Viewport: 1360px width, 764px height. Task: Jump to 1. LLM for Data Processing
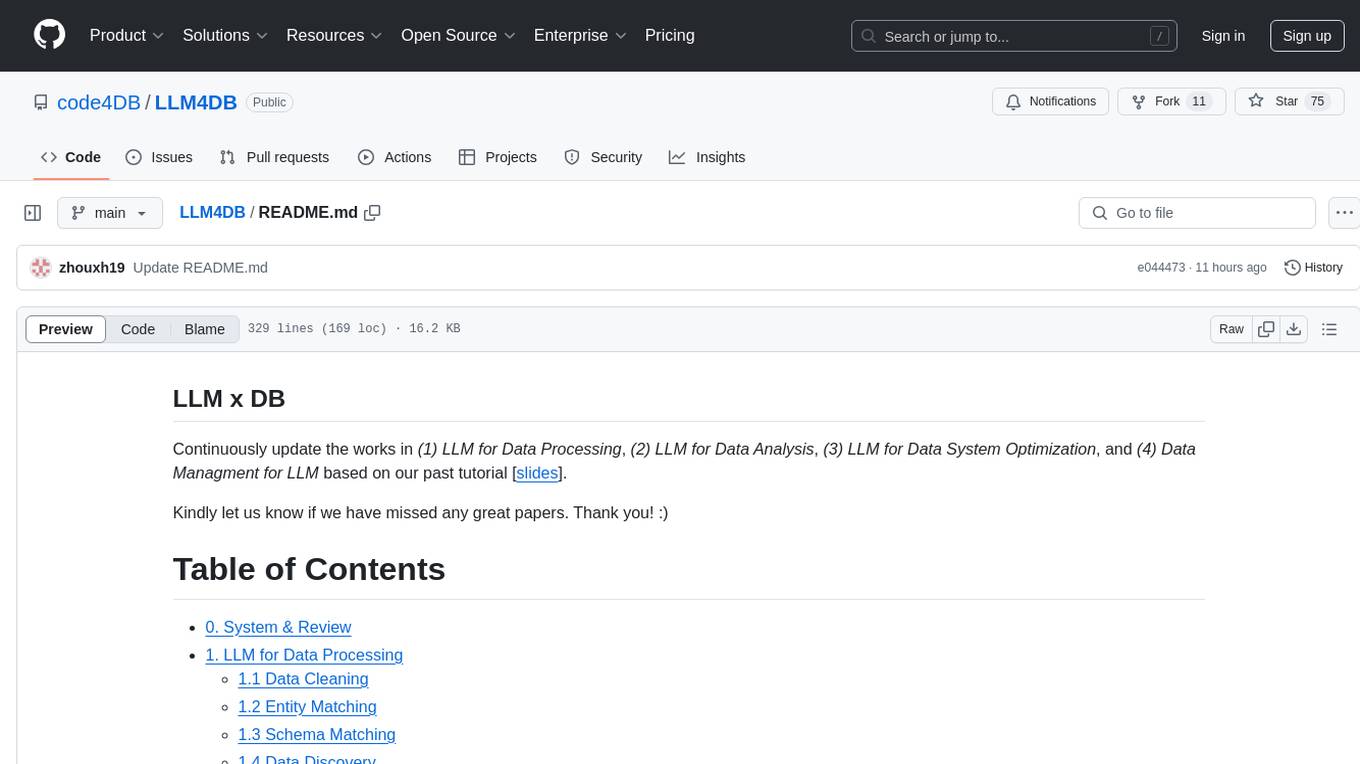coord(304,655)
